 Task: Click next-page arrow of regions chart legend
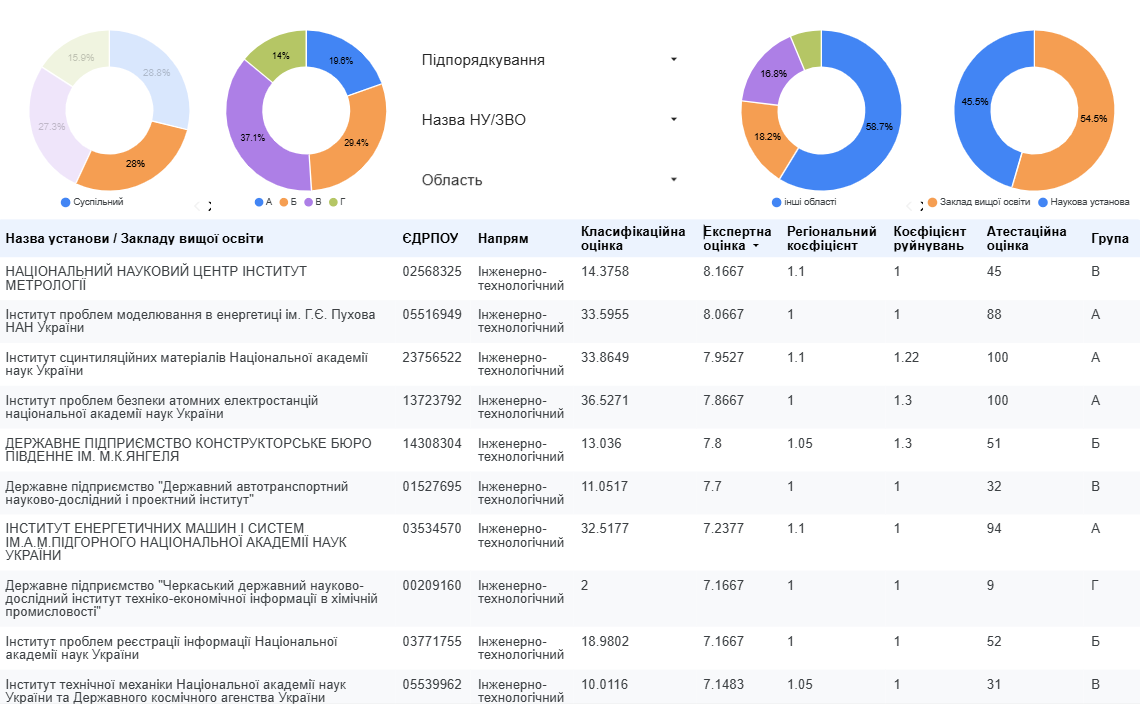(x=921, y=206)
